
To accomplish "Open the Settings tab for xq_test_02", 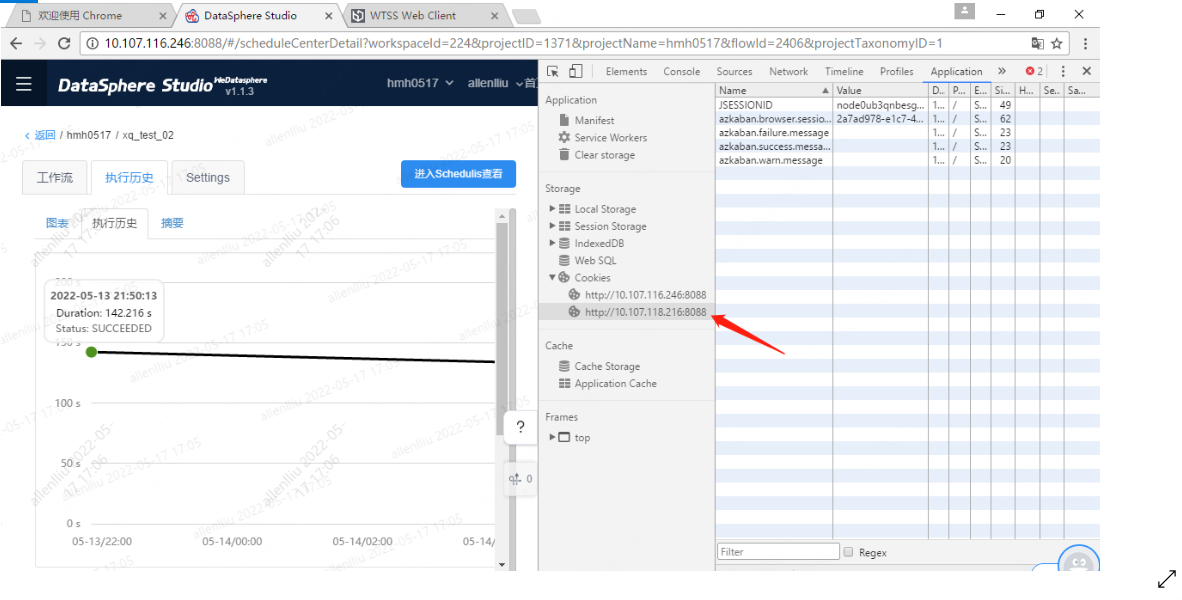I will click(x=207, y=176).
